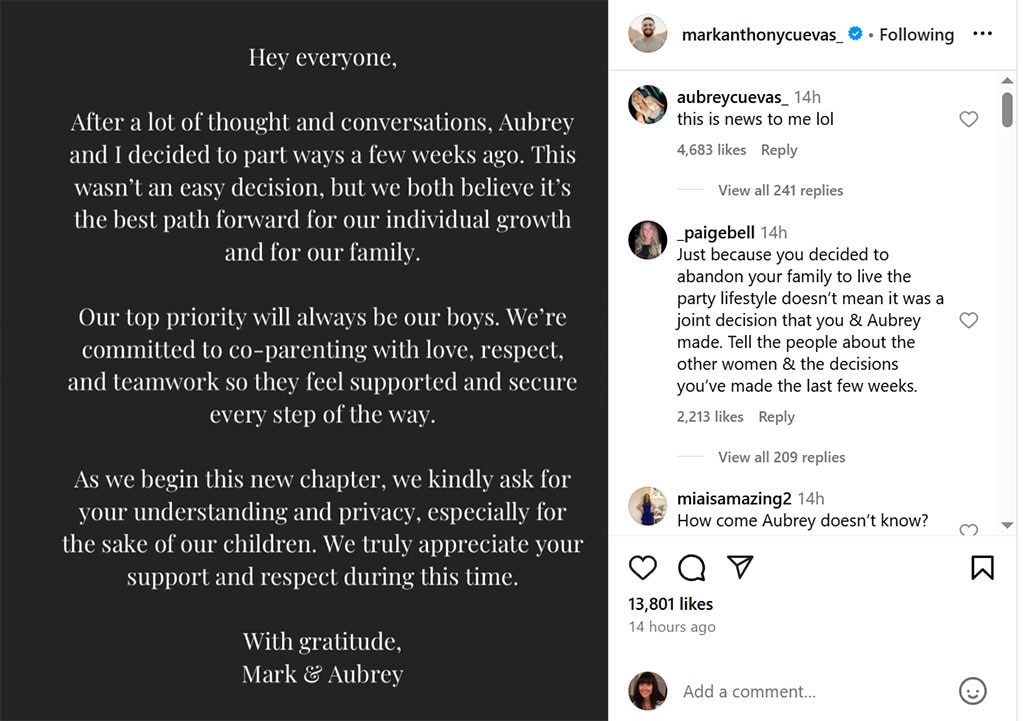1024x721 pixels.
Task: Expand the 241 replies under aubreycuevas_'s comment
Action: click(781, 190)
